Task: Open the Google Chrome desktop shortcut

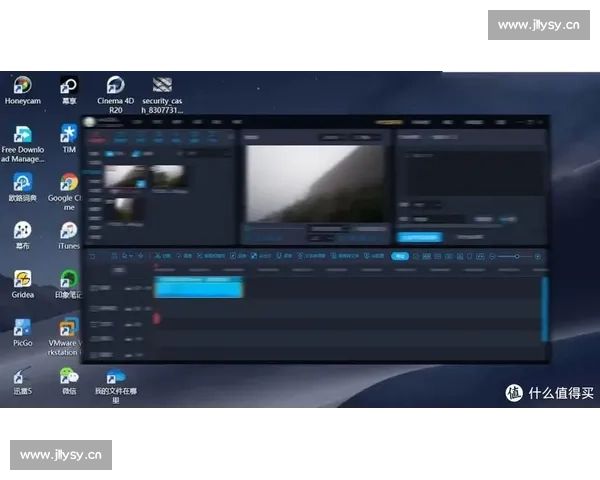Action: click(x=69, y=183)
